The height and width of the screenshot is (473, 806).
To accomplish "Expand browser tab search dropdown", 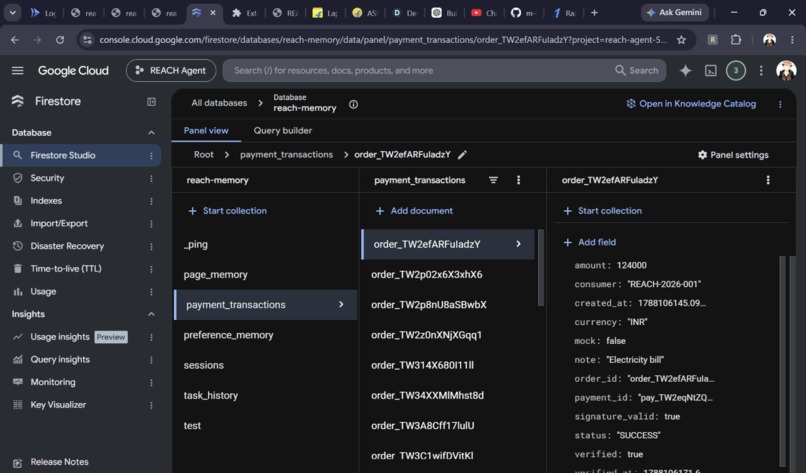I will [x=12, y=13].
